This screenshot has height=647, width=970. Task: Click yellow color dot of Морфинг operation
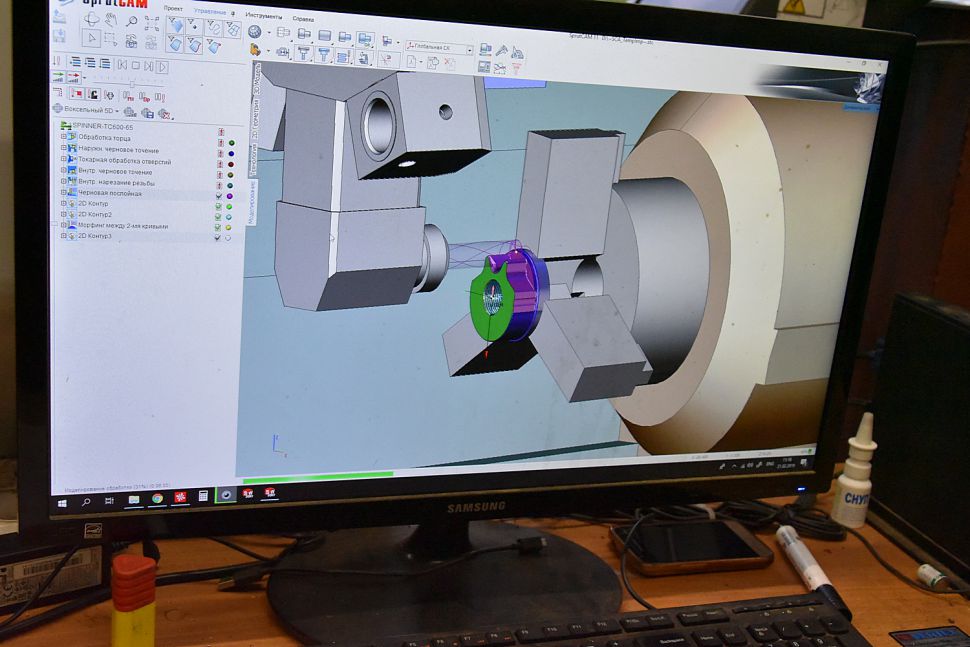pyautogui.click(x=229, y=227)
